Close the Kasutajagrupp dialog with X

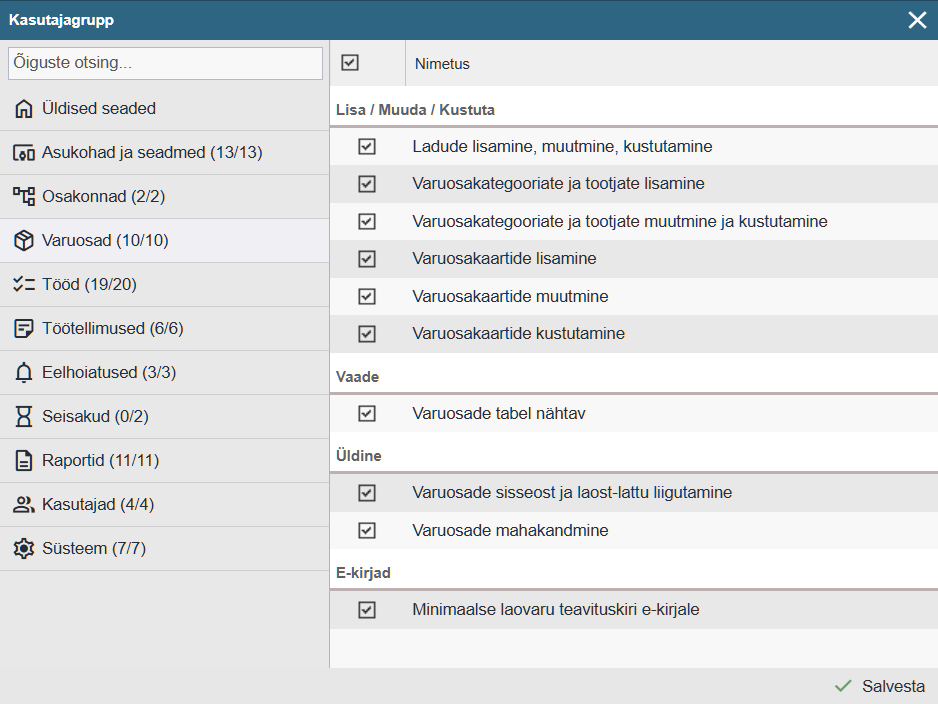(917, 20)
